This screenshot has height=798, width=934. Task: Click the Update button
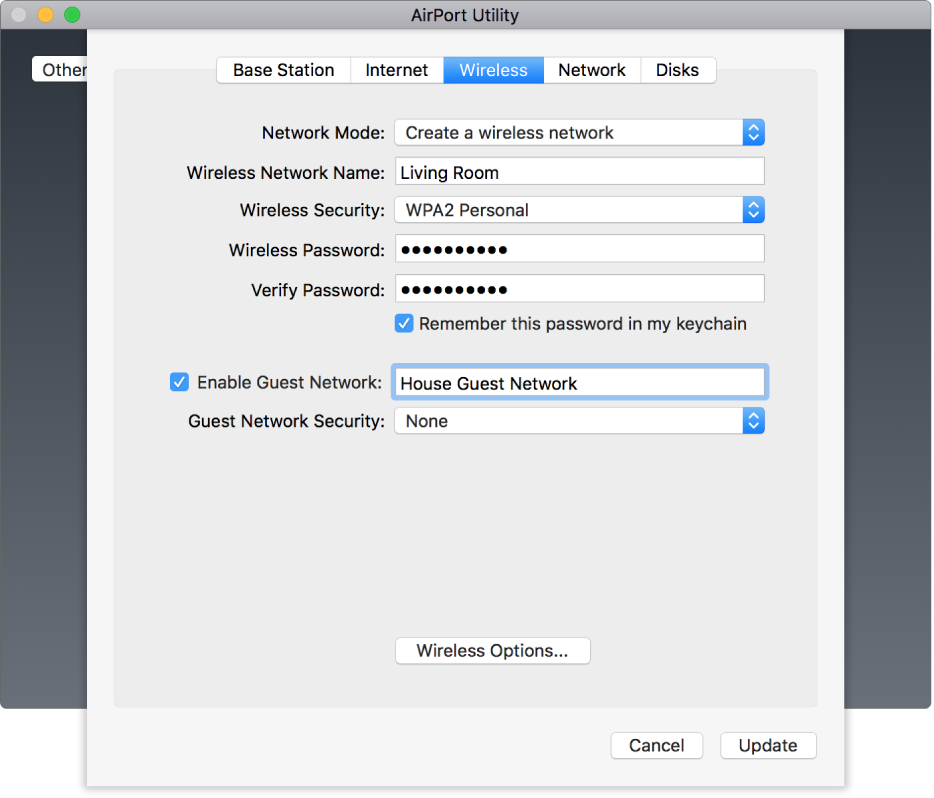[x=768, y=745]
